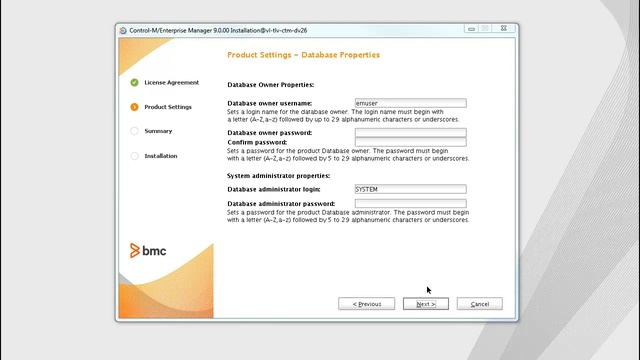Screen dimensions: 640x360
Task: Click the green License Agreement checkmark icon
Action: click(x=134, y=82)
